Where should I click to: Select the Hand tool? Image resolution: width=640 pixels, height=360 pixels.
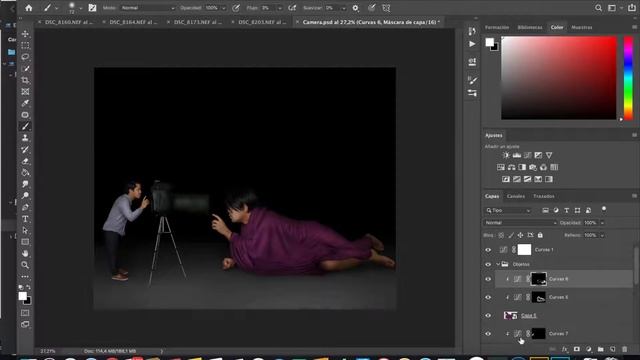click(25, 253)
